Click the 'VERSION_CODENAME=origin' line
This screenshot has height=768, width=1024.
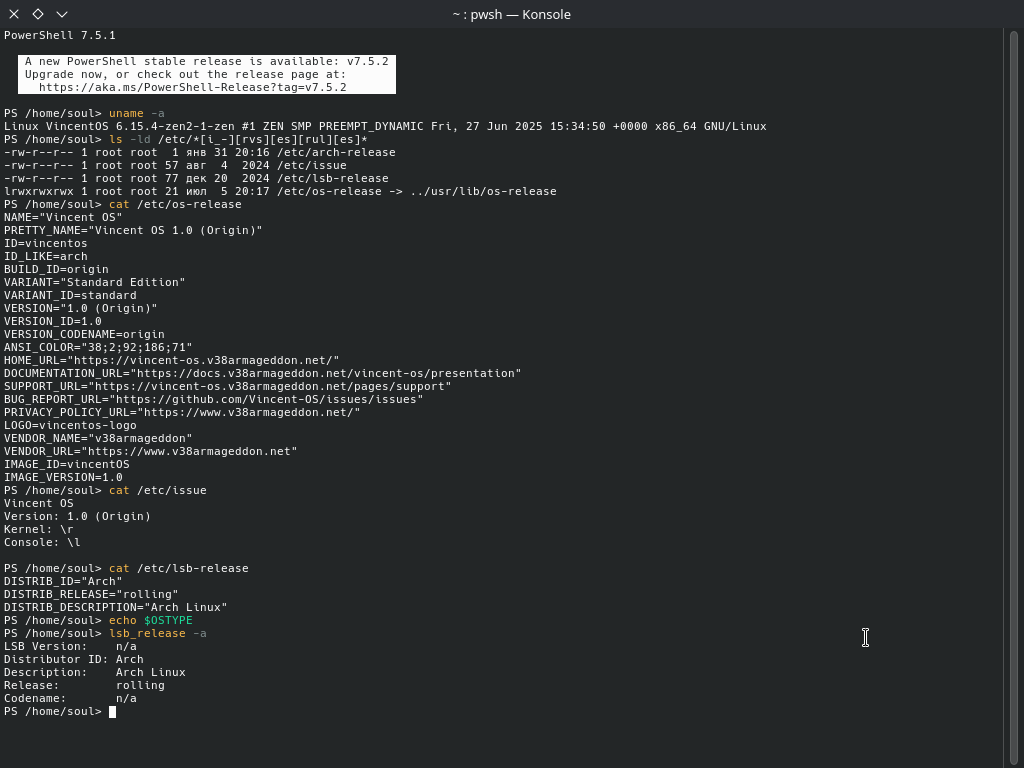tap(84, 335)
